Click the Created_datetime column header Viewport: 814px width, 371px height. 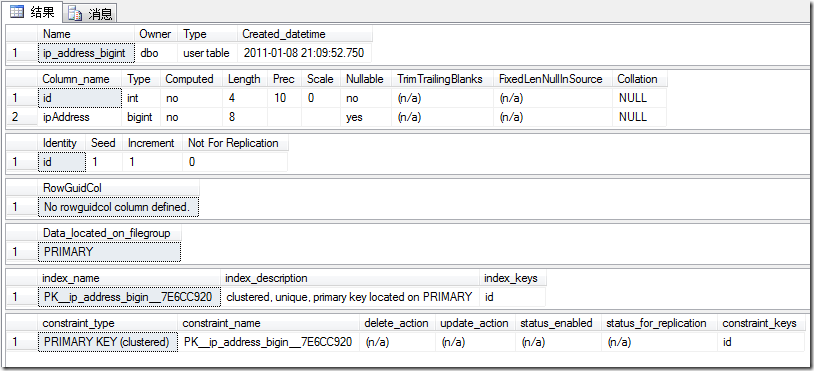pyautogui.click(x=305, y=34)
